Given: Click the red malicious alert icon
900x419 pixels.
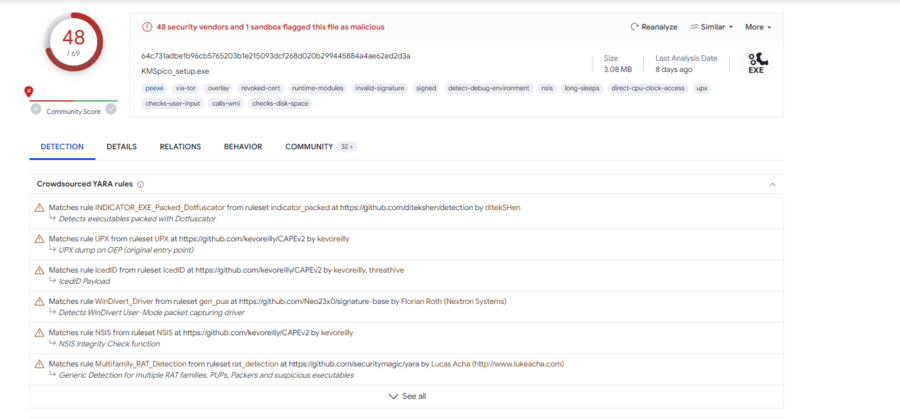Looking at the screenshot, I should (x=147, y=27).
